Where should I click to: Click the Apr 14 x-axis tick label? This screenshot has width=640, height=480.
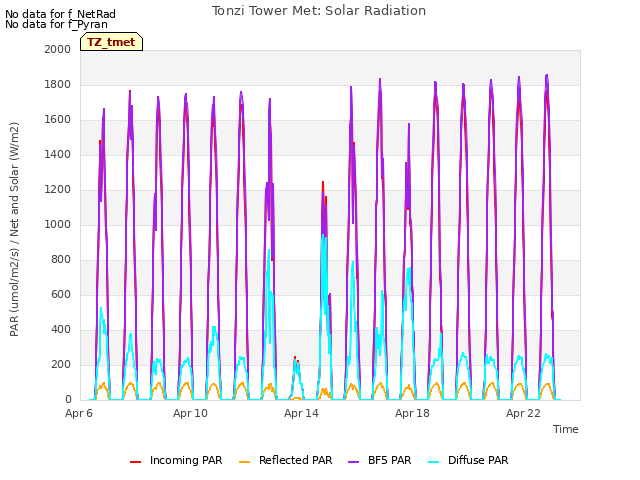coord(301,413)
